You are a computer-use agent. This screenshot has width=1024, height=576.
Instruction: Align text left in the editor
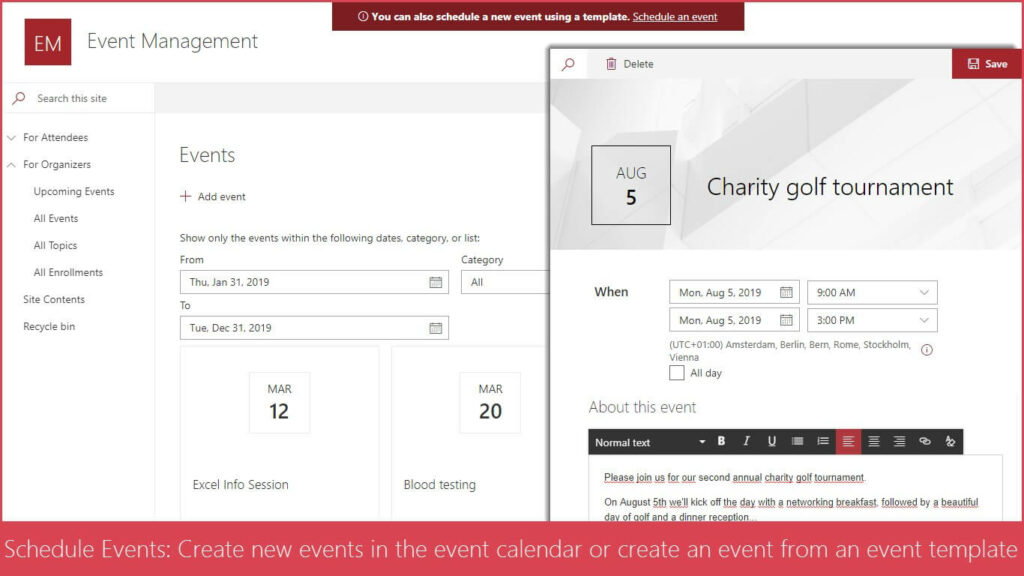[848, 441]
